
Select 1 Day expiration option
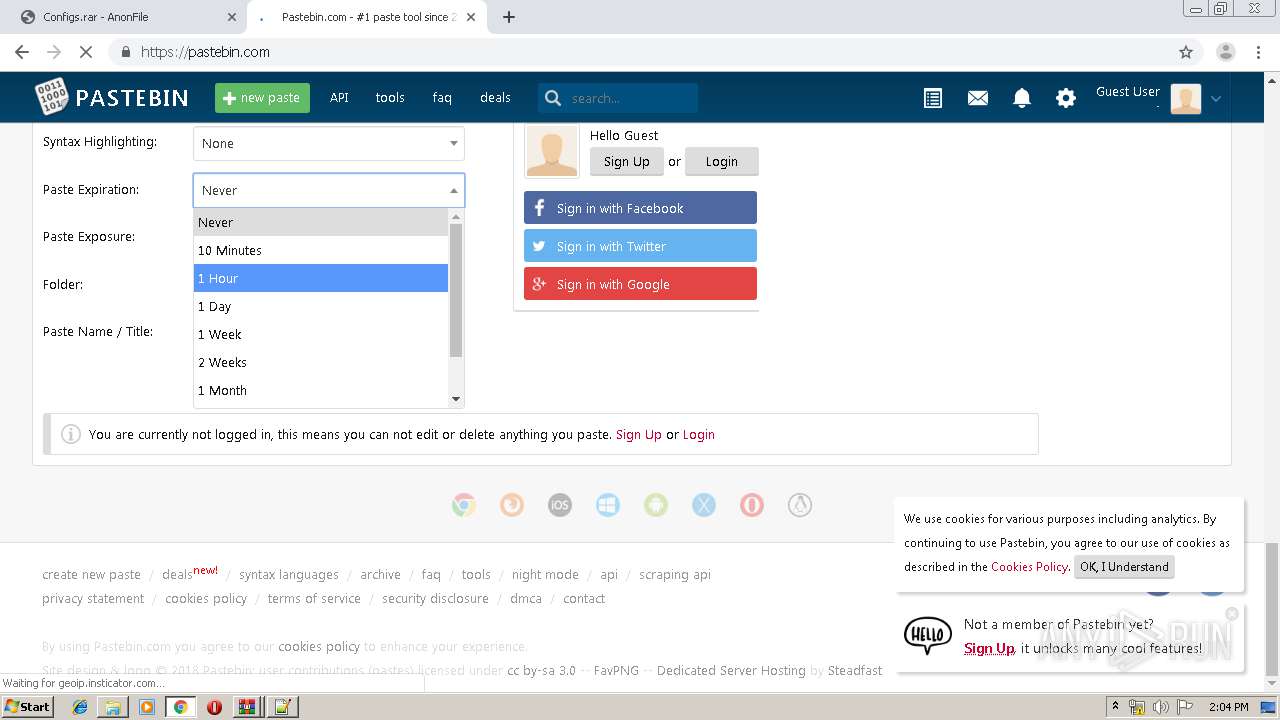pos(321,306)
